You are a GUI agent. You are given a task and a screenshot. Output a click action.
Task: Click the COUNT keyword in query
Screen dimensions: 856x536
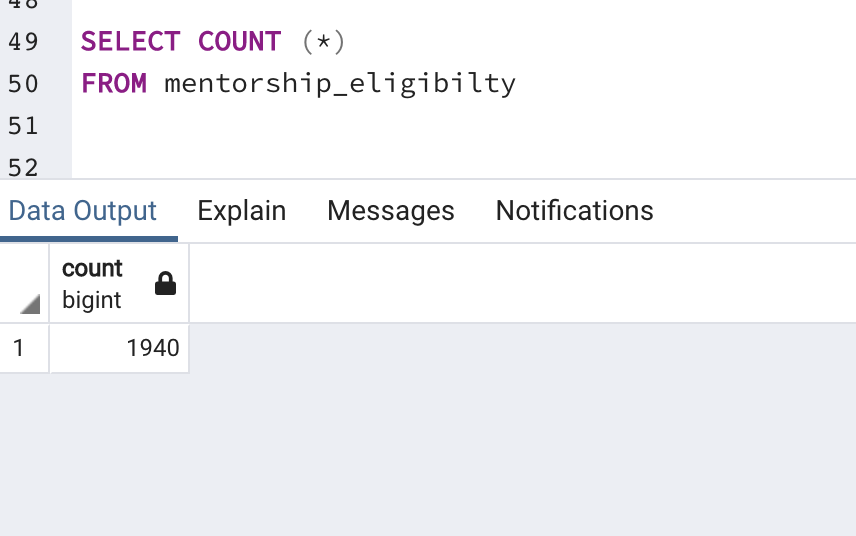coord(239,42)
